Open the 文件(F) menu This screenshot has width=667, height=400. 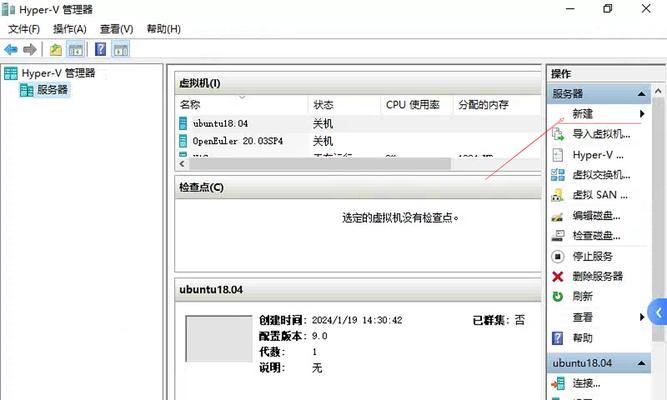[x=24, y=29]
